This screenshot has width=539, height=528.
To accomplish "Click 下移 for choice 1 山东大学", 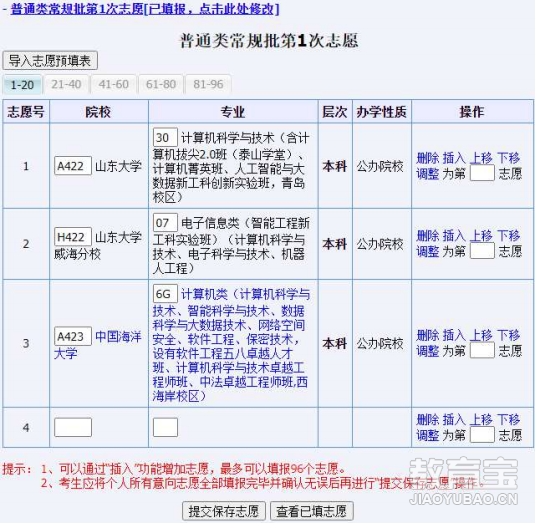I will pos(509,158).
